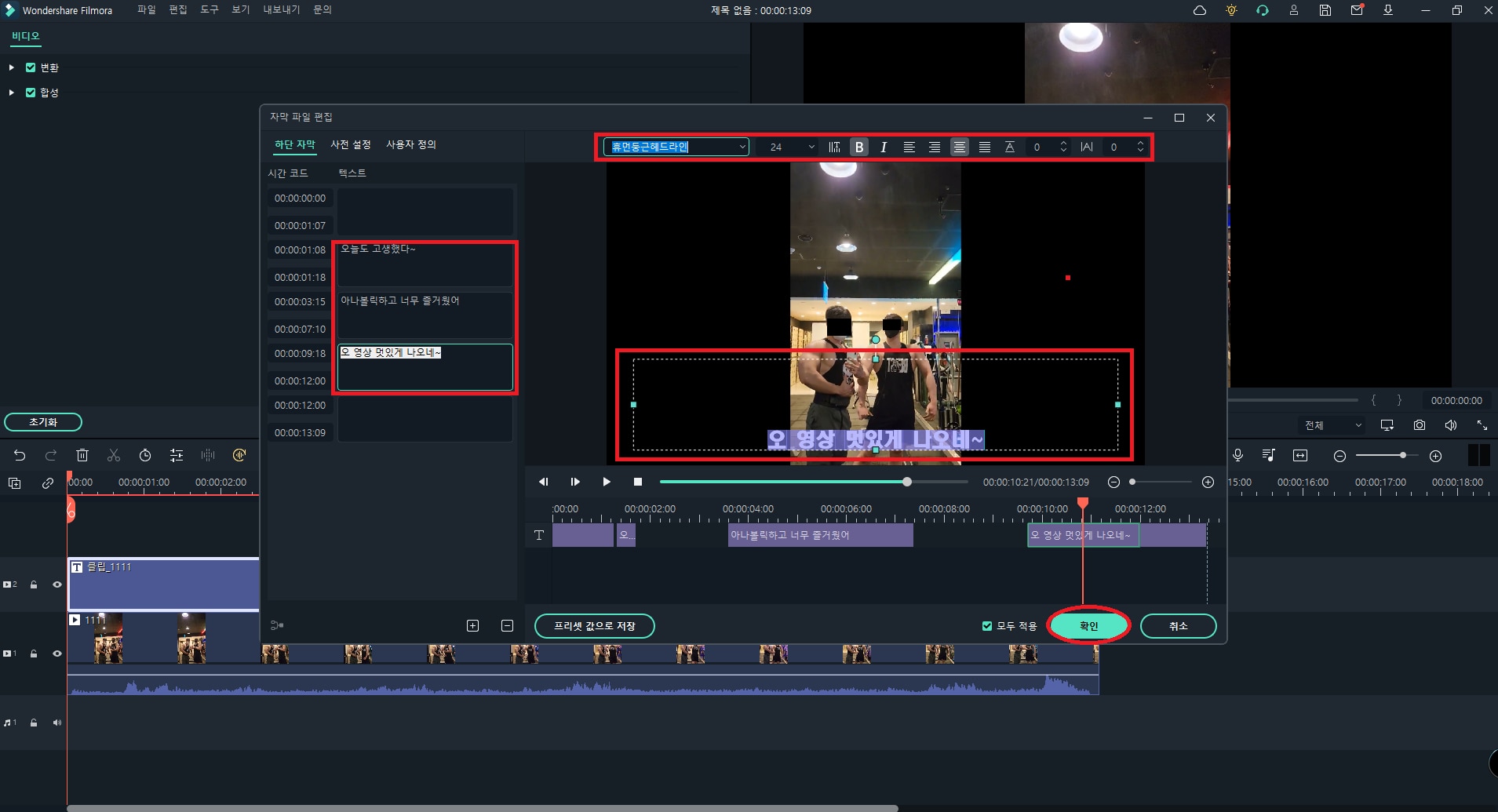Lock video track 1
This screenshot has width=1498, height=812.
click(34, 654)
